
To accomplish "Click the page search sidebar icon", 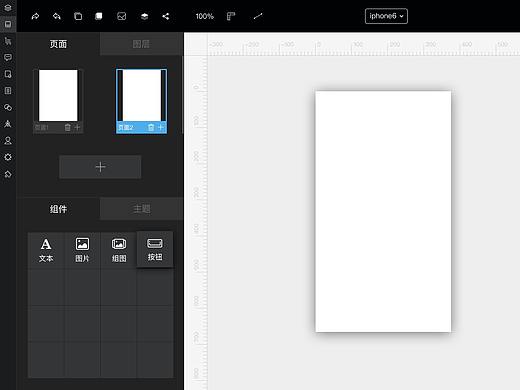I will 8,74.
